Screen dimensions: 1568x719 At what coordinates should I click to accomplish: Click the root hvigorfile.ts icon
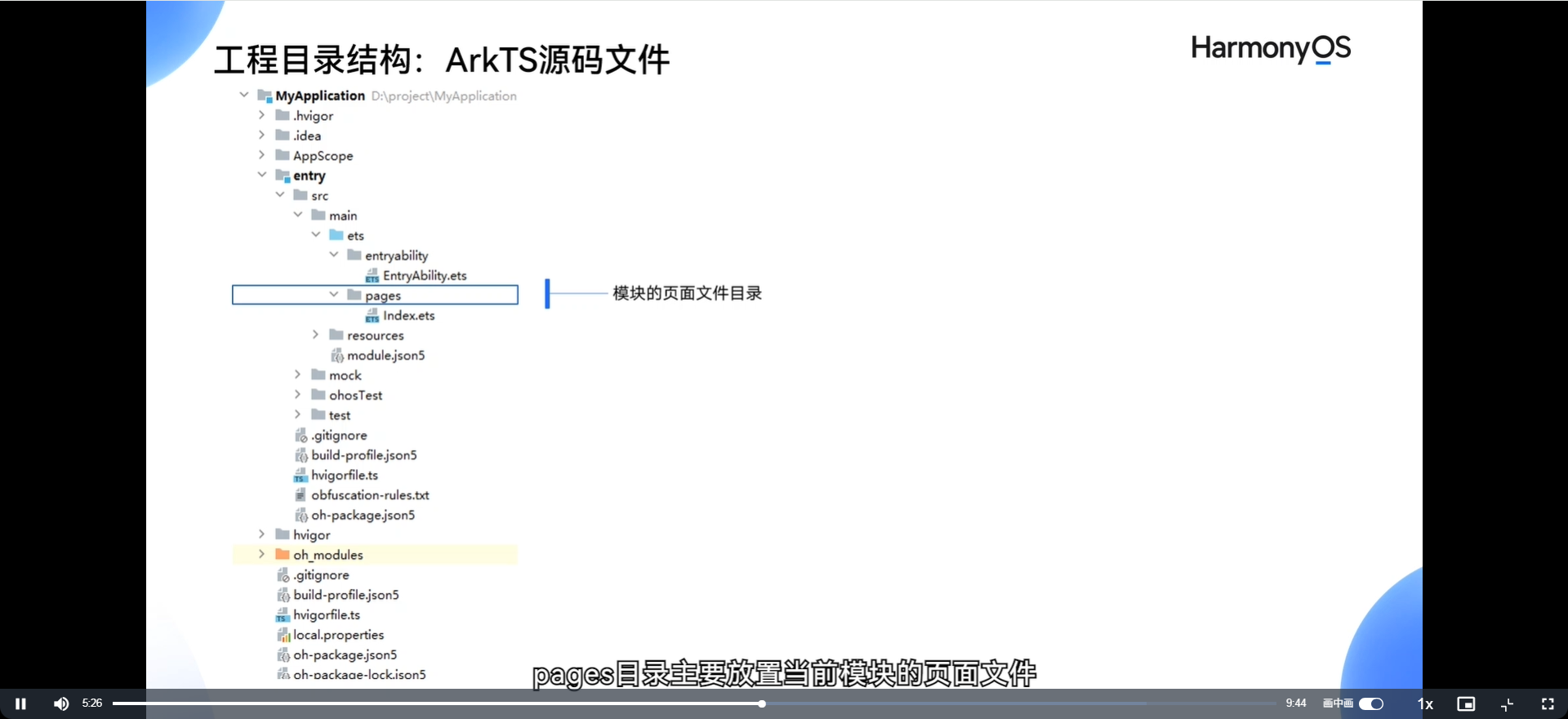283,614
